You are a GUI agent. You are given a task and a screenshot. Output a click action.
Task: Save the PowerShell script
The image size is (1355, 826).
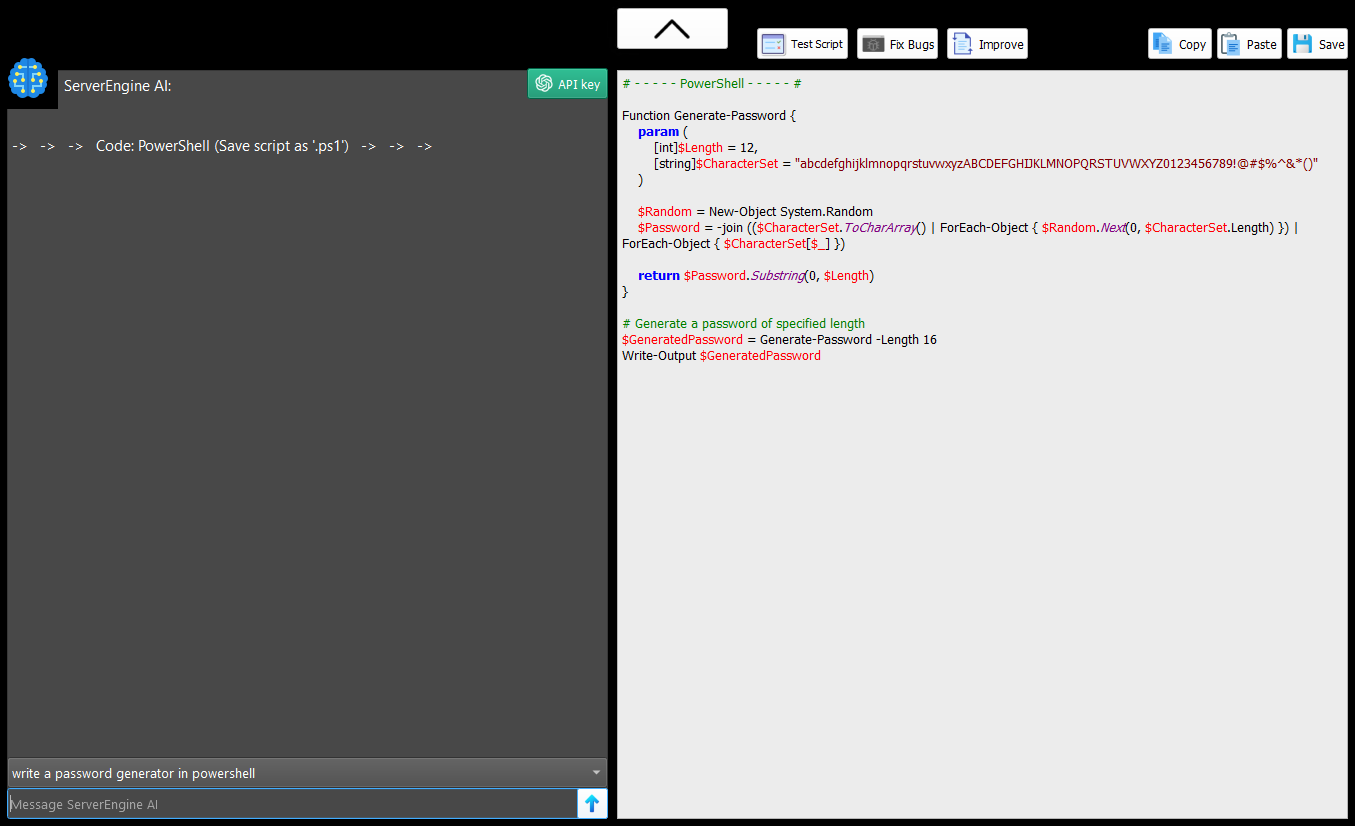click(x=1317, y=44)
